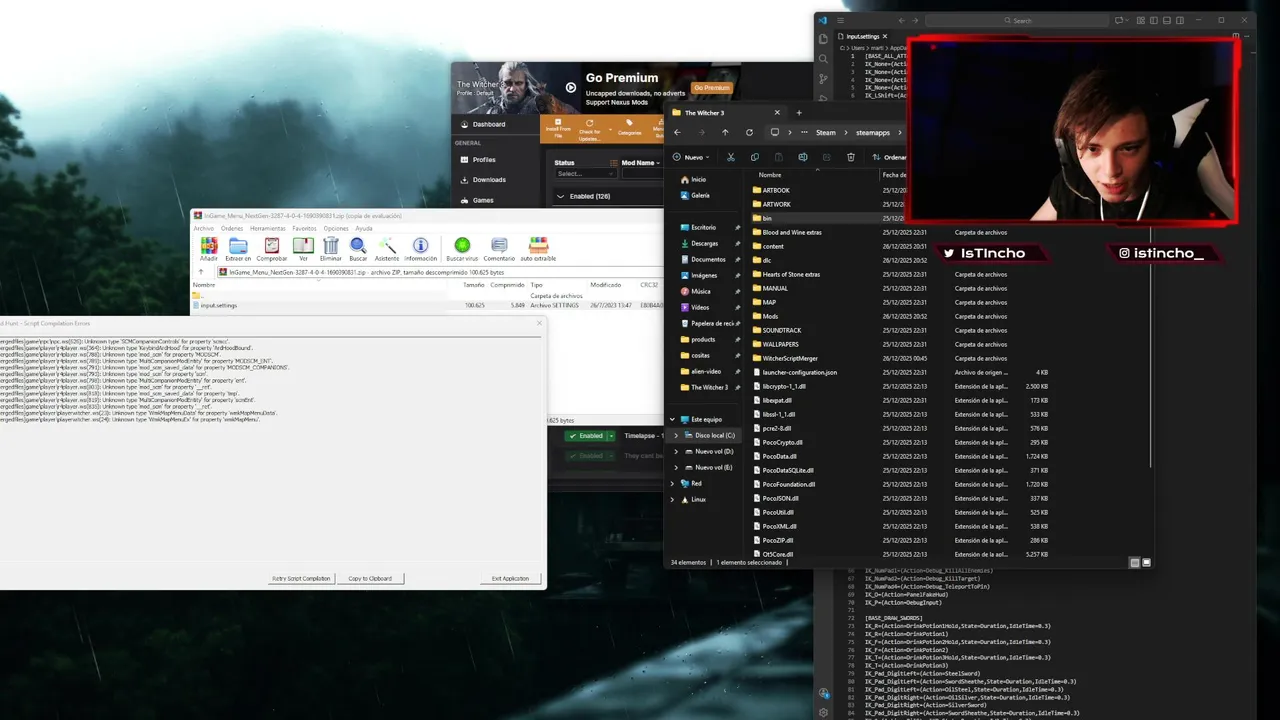Image resolution: width=1280 pixels, height=720 pixels.
Task: Open Nuevo dropdown in File Explorer
Action: [691, 157]
